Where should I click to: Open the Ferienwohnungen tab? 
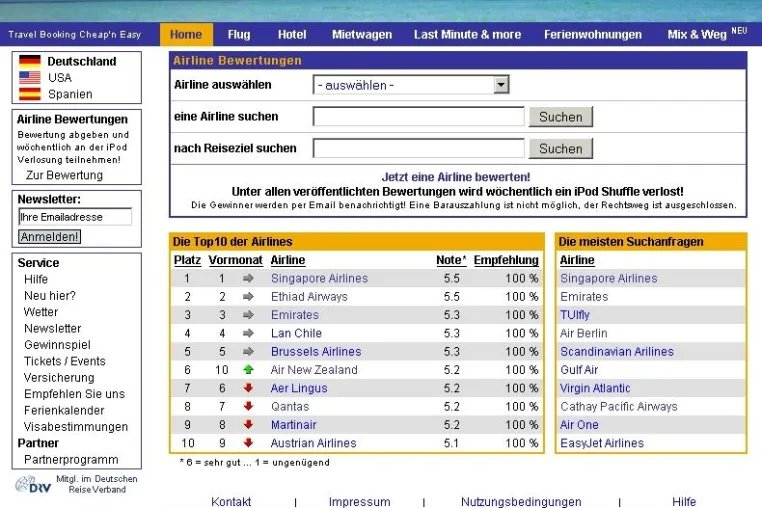[593, 35]
